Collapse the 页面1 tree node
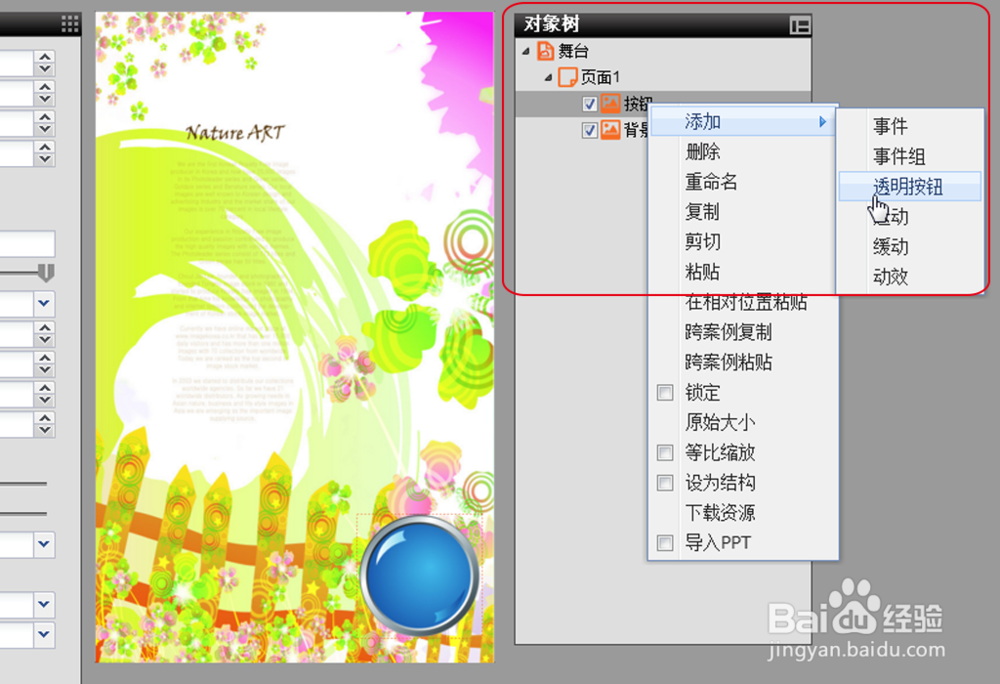This screenshot has height=684, width=1000. click(548, 78)
